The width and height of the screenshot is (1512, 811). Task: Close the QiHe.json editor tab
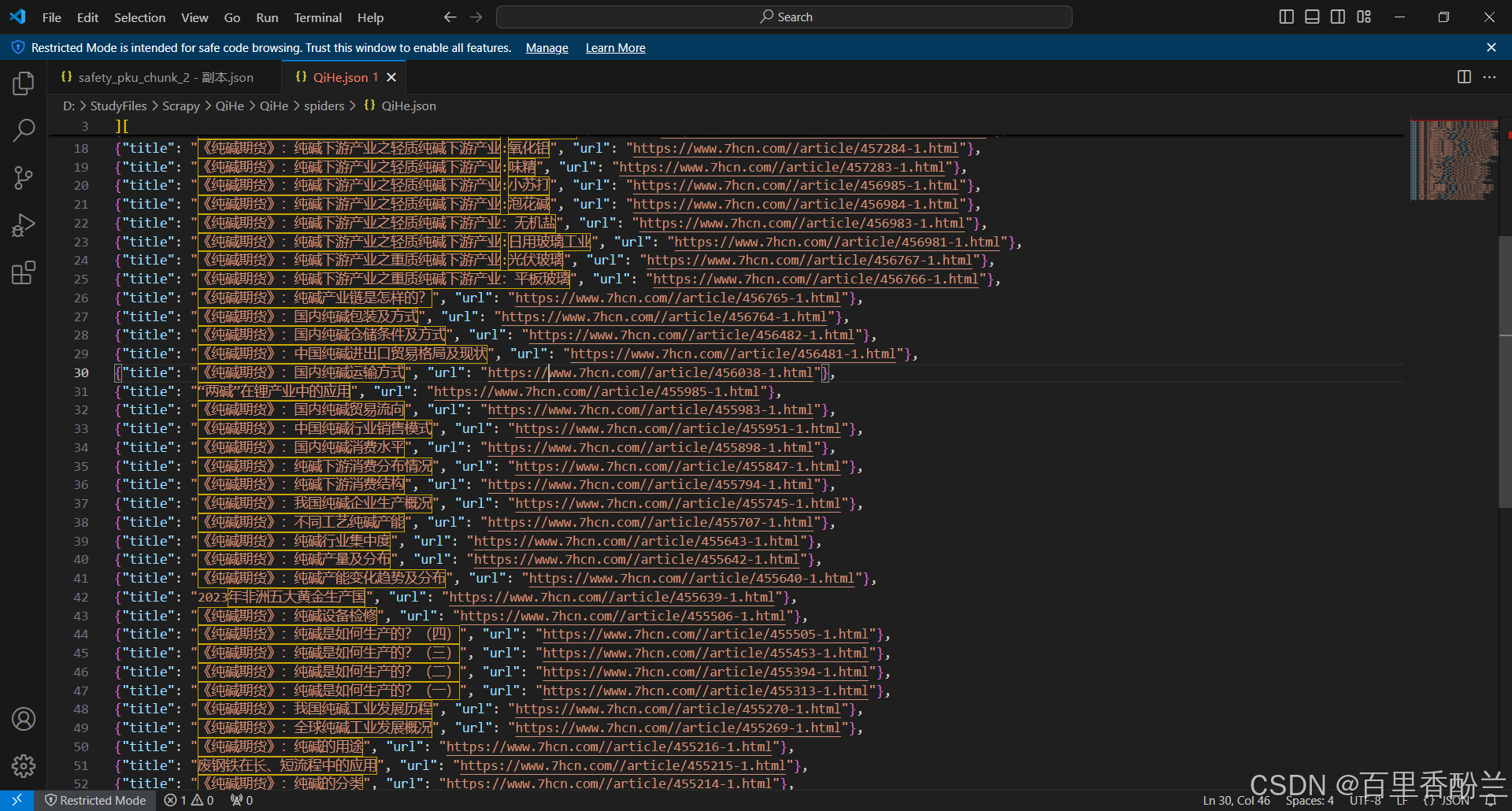click(391, 77)
